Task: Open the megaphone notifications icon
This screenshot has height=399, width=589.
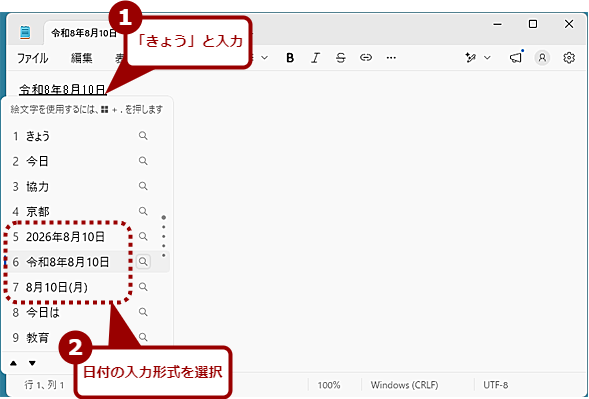Action: pyautogui.click(x=516, y=57)
